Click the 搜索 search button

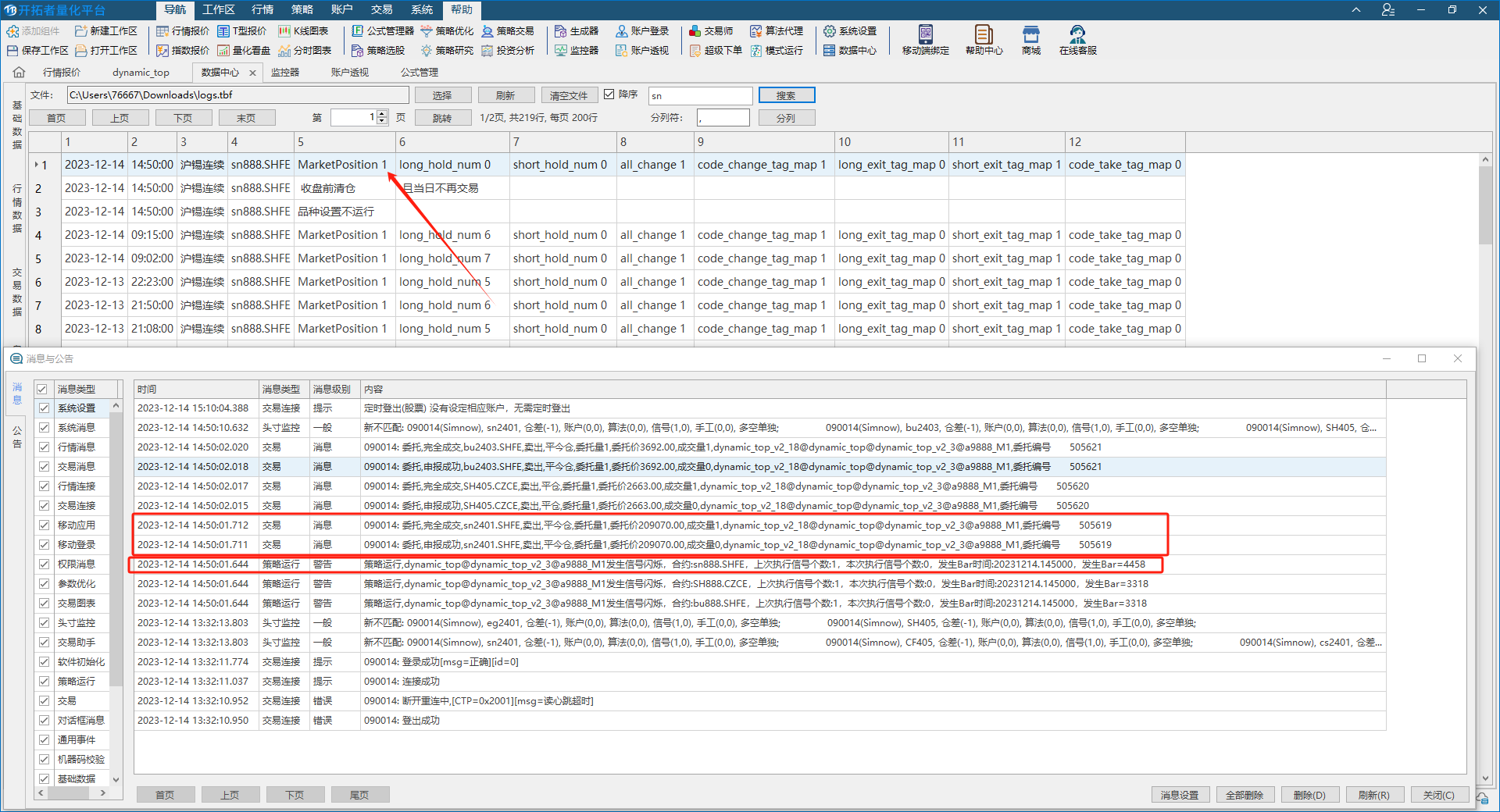tap(786, 95)
